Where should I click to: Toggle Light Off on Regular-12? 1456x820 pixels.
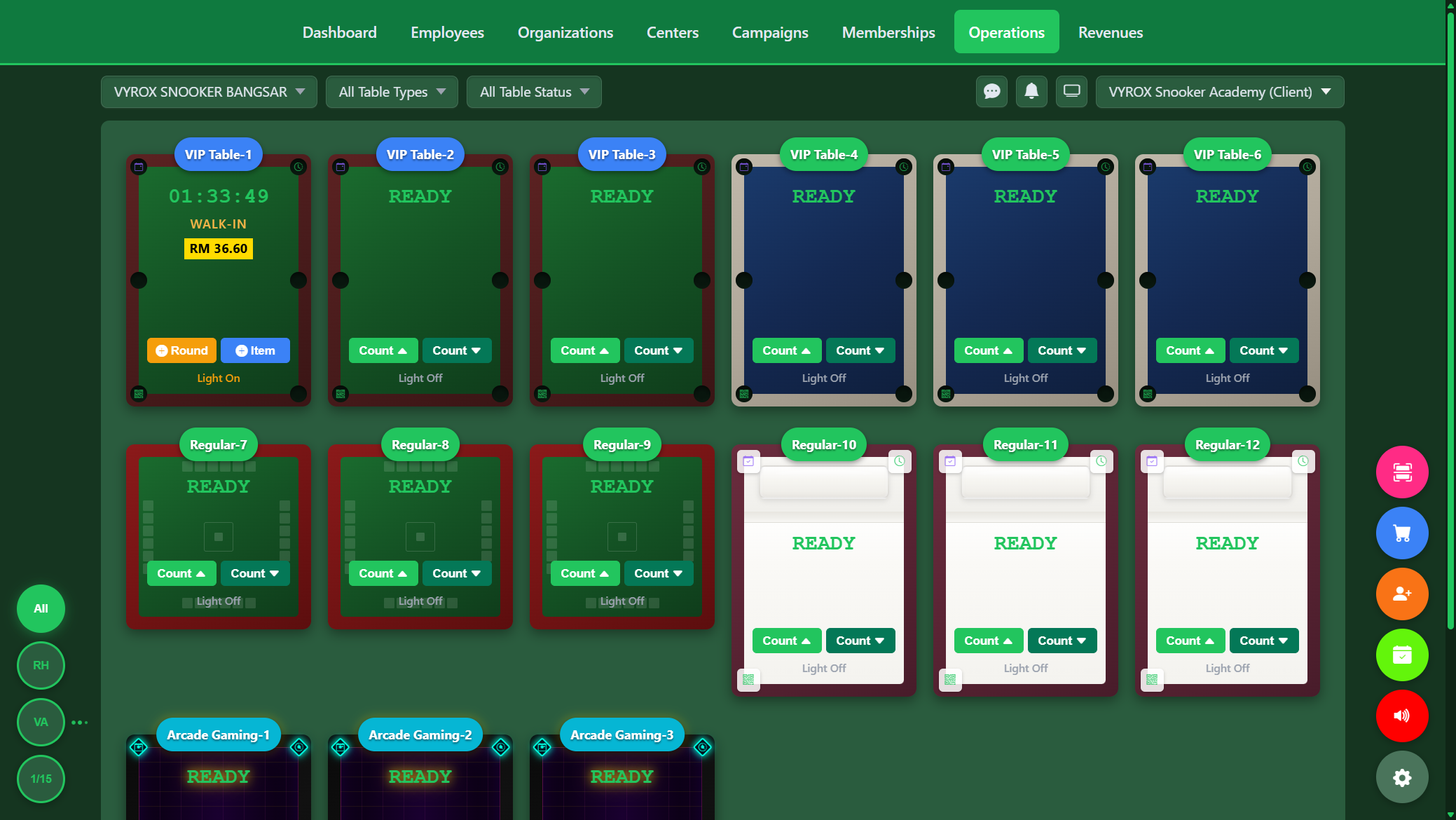click(x=1228, y=669)
